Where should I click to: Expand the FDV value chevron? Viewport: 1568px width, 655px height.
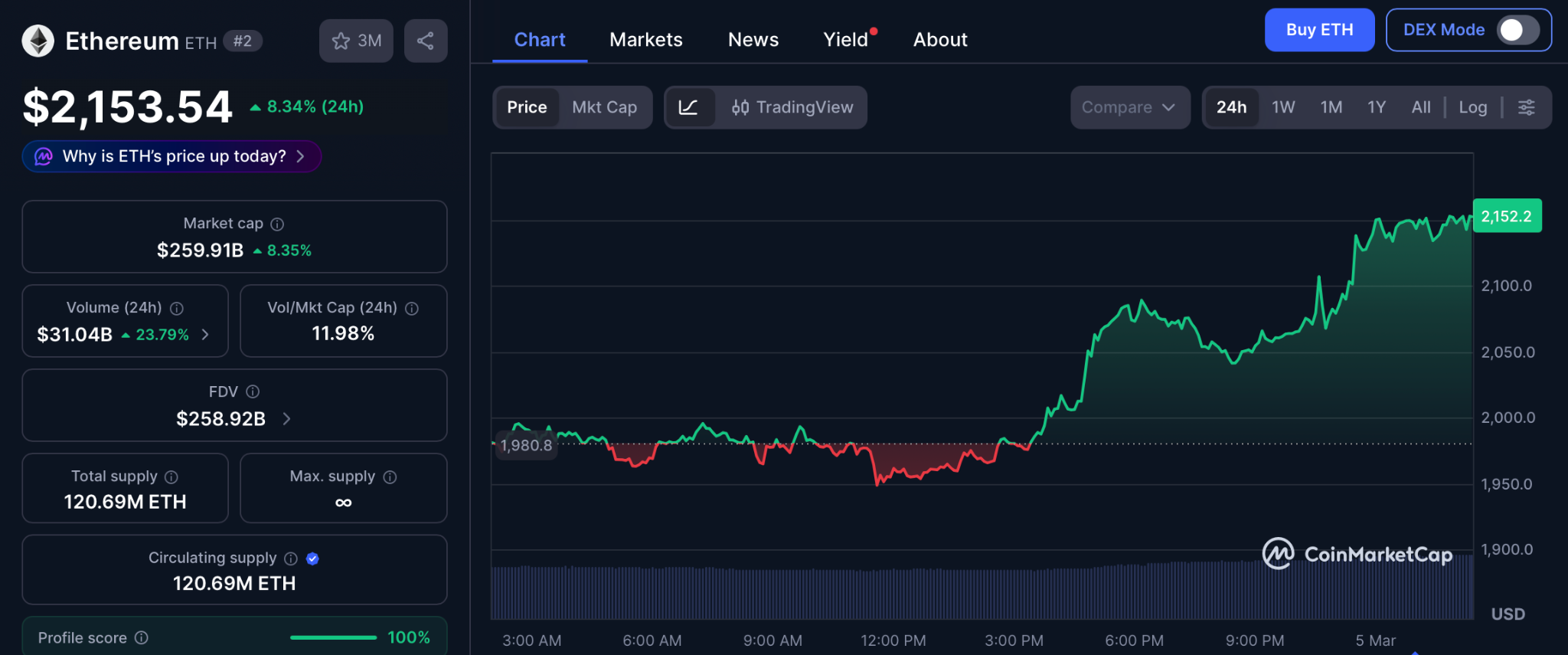tap(286, 418)
